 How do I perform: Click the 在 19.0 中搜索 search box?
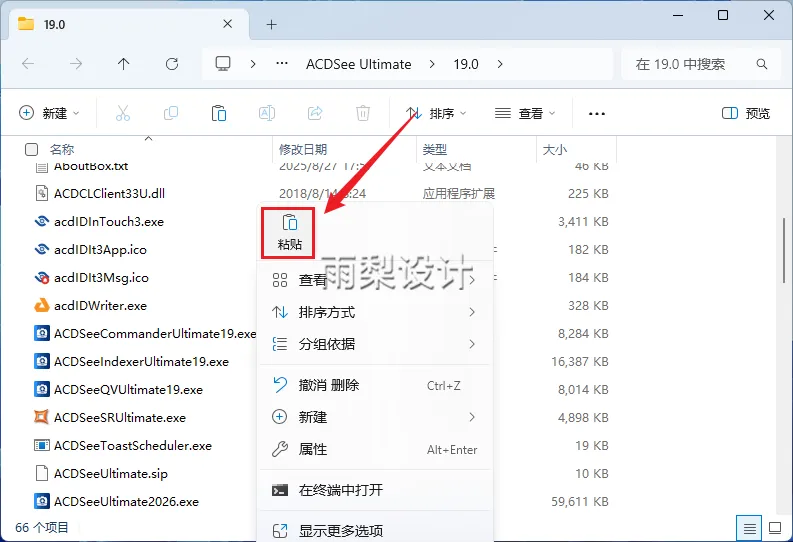(700, 64)
